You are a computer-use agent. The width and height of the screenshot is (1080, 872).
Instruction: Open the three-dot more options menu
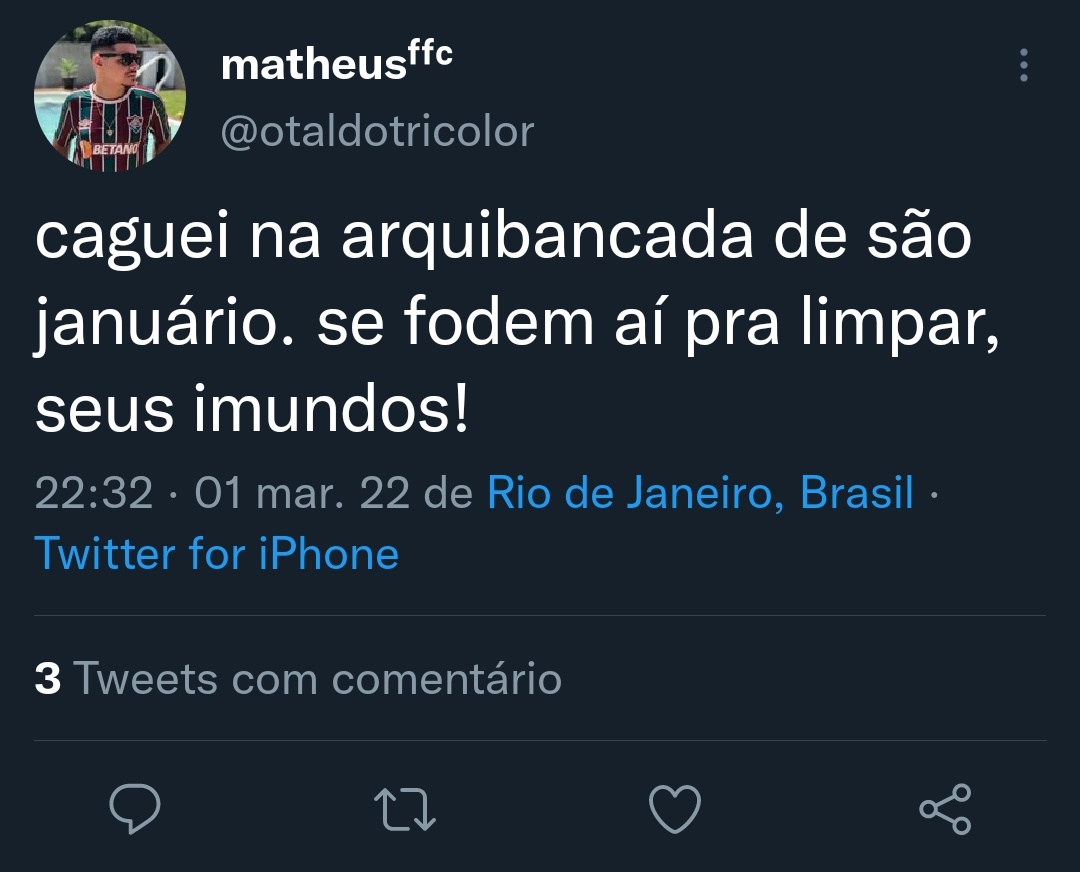(x=1023, y=66)
